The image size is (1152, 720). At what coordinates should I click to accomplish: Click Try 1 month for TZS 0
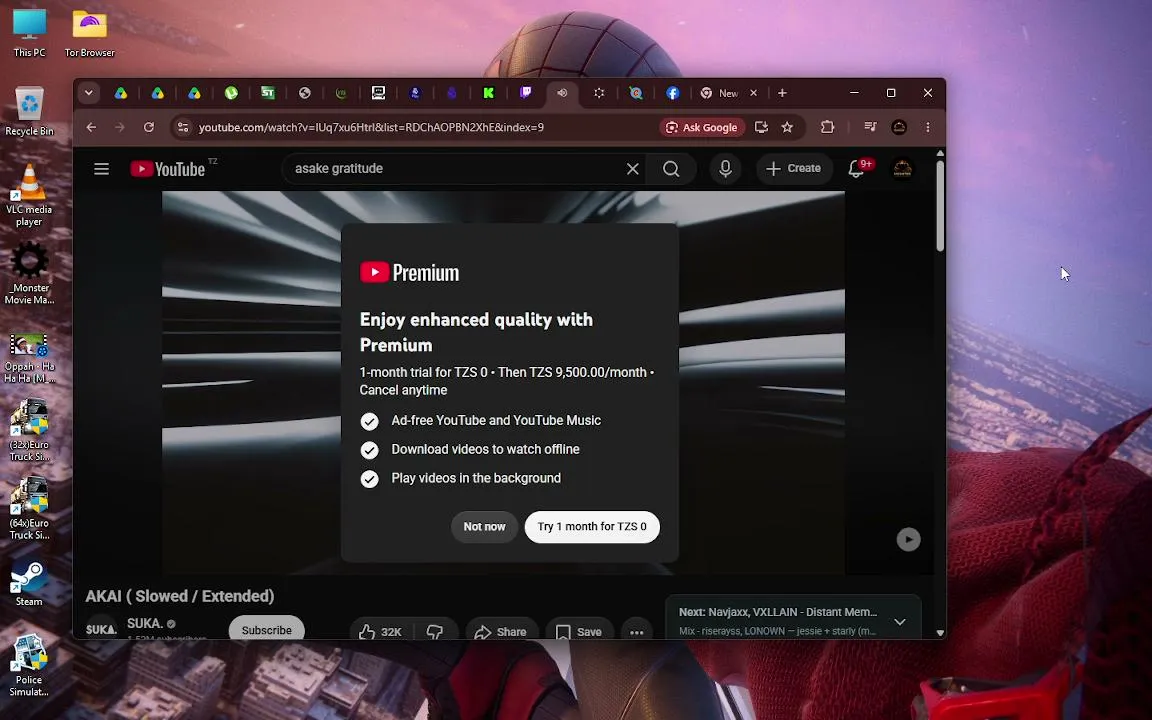592,527
